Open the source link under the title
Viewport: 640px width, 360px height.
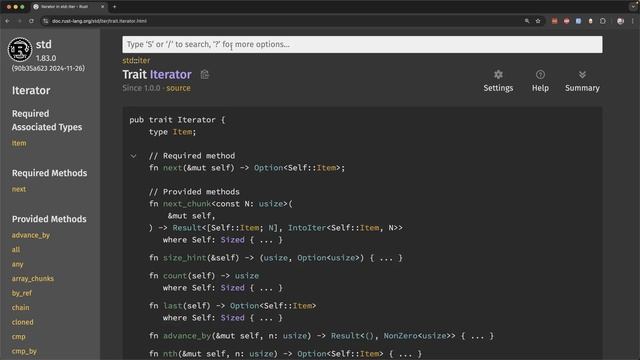(178, 88)
